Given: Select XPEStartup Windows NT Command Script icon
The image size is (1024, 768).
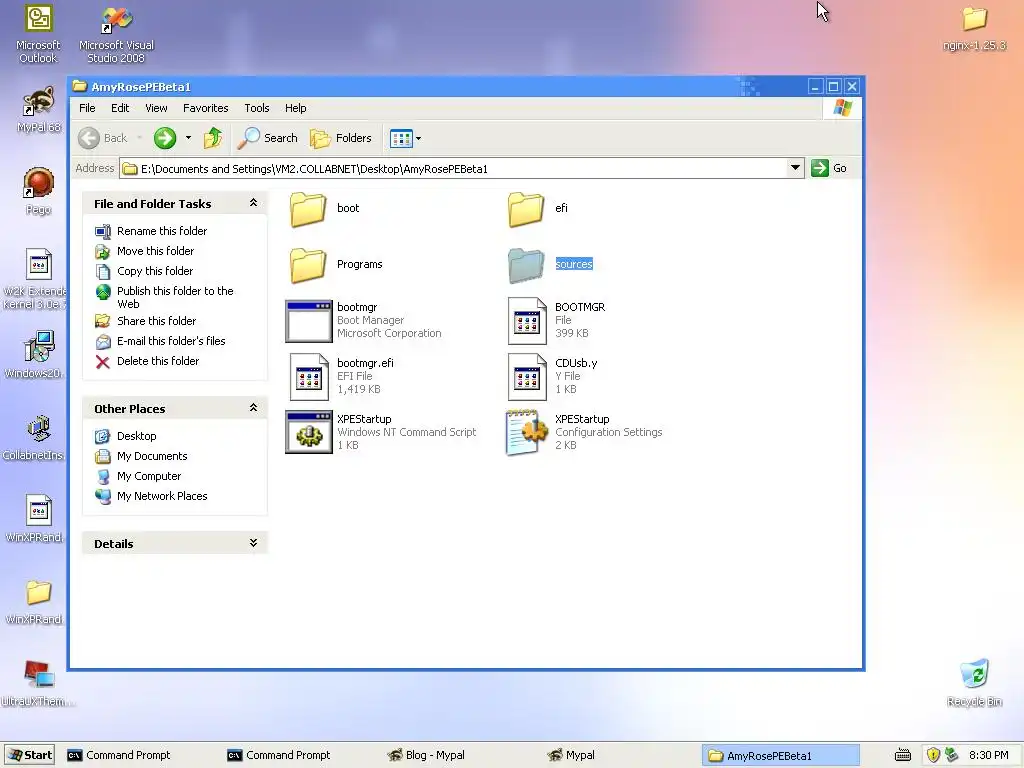Looking at the screenshot, I should point(309,432).
